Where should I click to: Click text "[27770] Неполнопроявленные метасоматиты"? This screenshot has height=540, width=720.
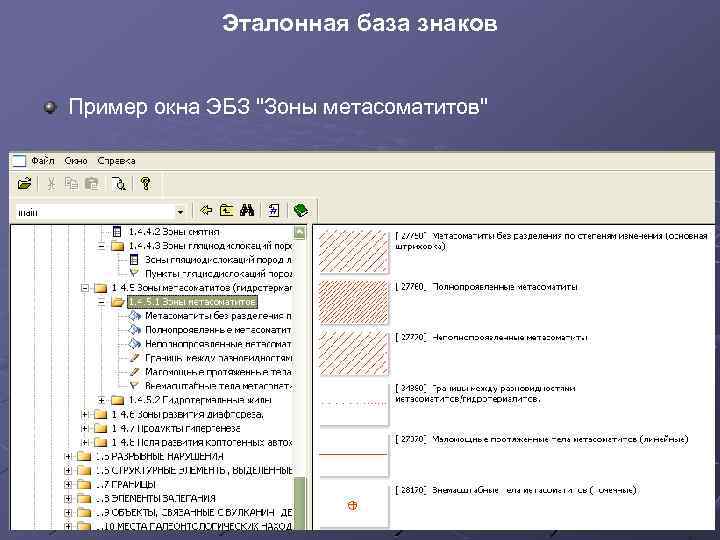[x=491, y=338]
